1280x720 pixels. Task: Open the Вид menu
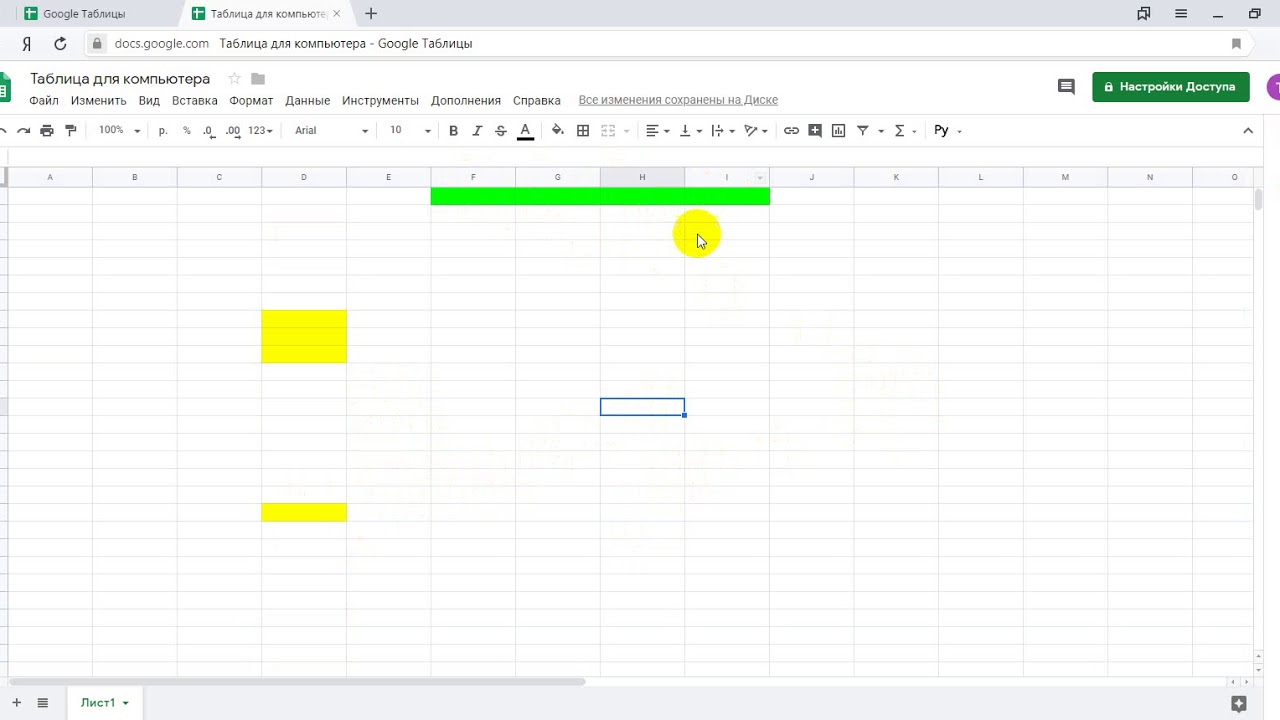pyautogui.click(x=149, y=101)
